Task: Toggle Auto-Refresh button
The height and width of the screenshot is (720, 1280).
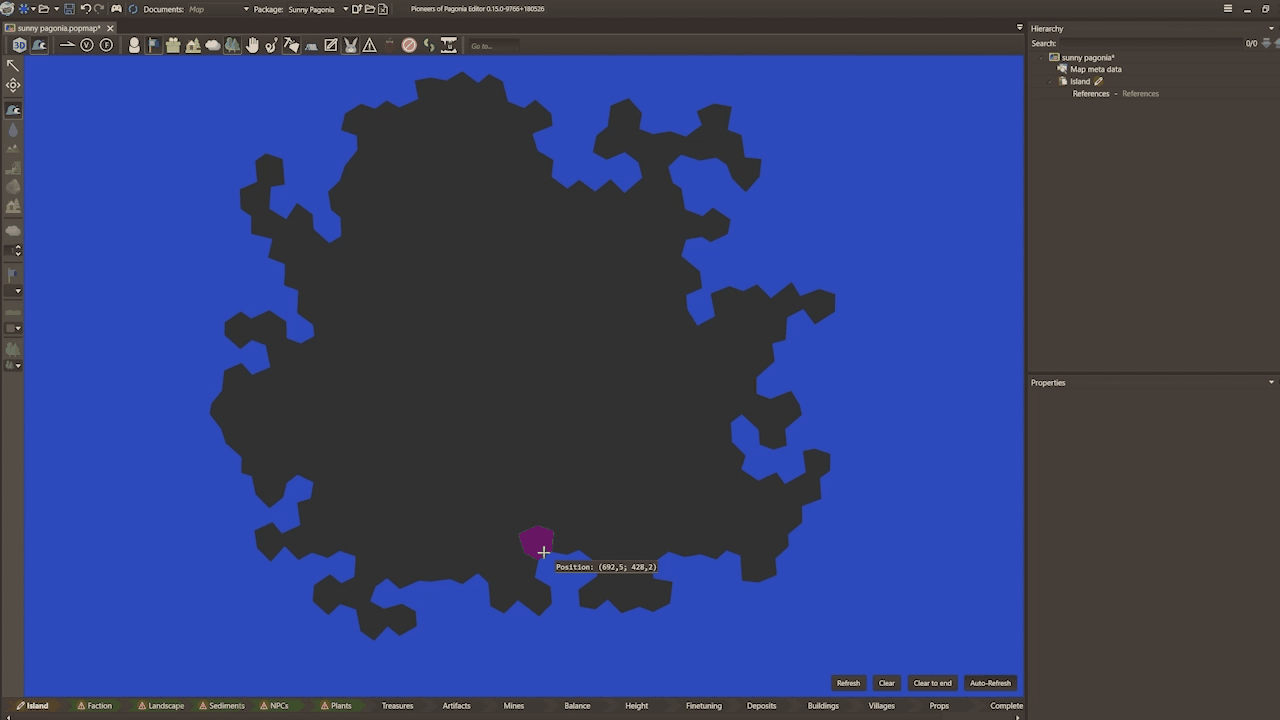Action: pyautogui.click(x=990, y=683)
